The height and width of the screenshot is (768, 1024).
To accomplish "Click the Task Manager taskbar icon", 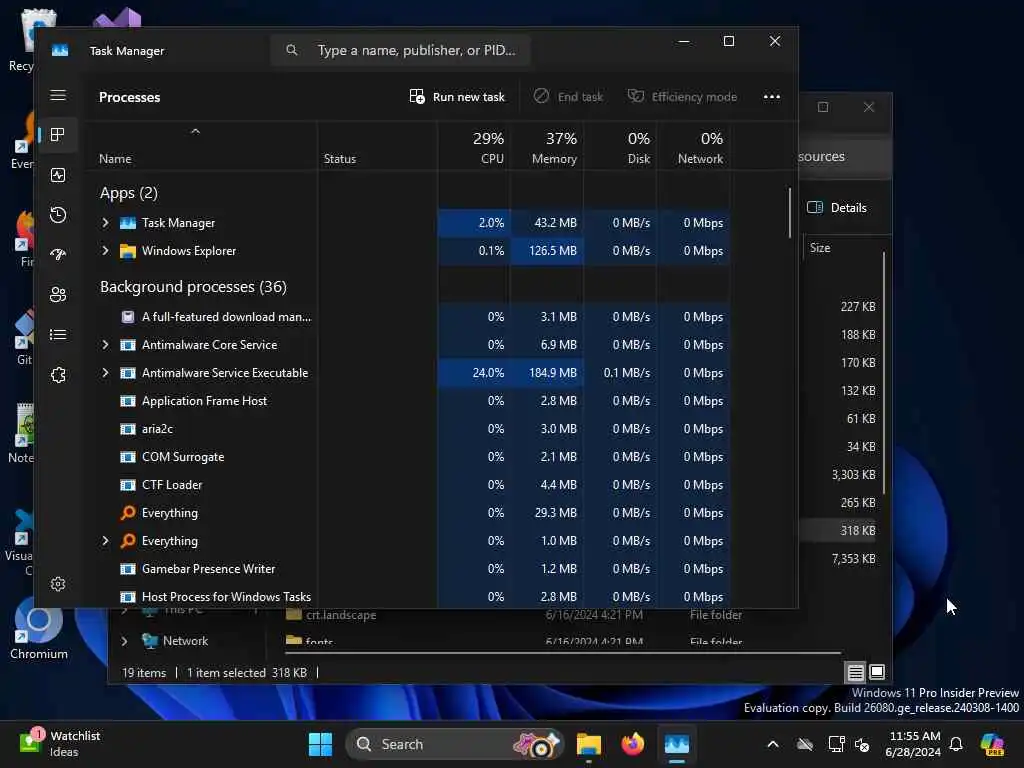I will pyautogui.click(x=677, y=744).
